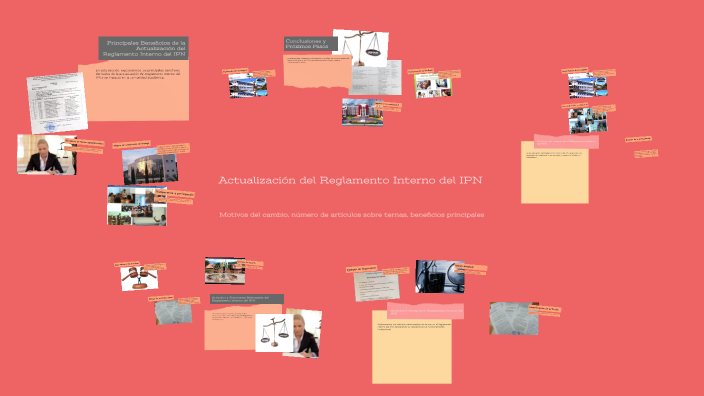Open the "Principales Beneficios de la Actualización" heading

pos(143,48)
